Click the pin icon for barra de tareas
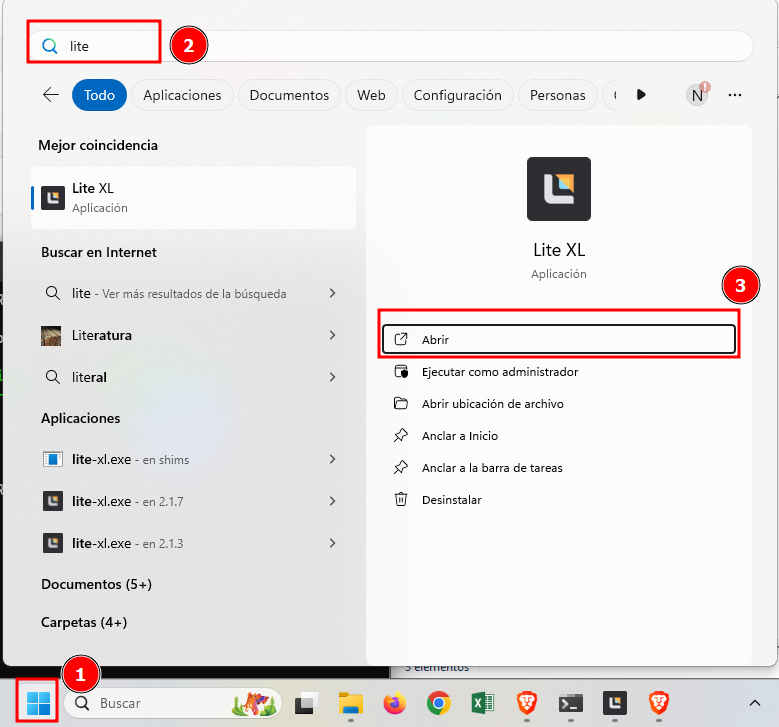This screenshot has height=727, width=779. (x=401, y=467)
